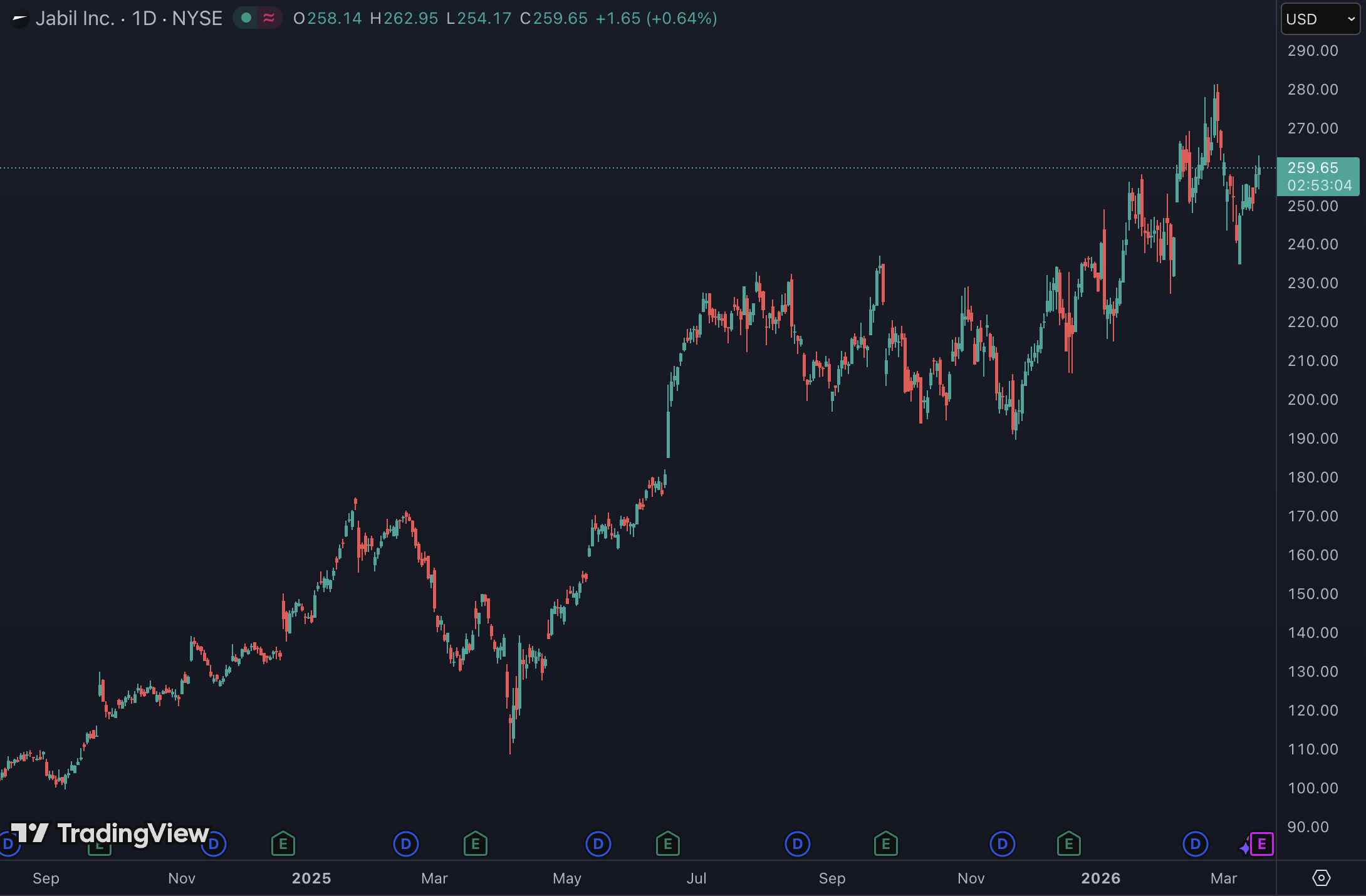Click the purple upcoming earnings marker

pos(1262,844)
